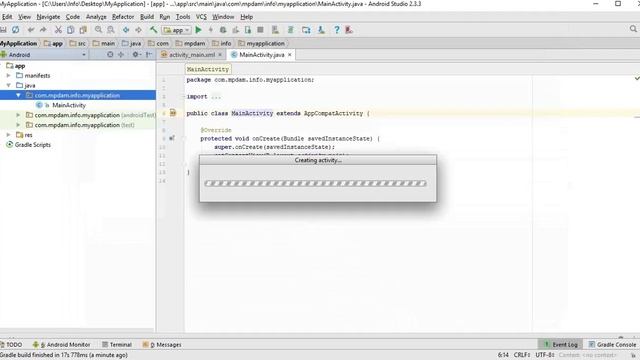
Task: Toggle the Android Monitor tool window
Action: [62, 344]
